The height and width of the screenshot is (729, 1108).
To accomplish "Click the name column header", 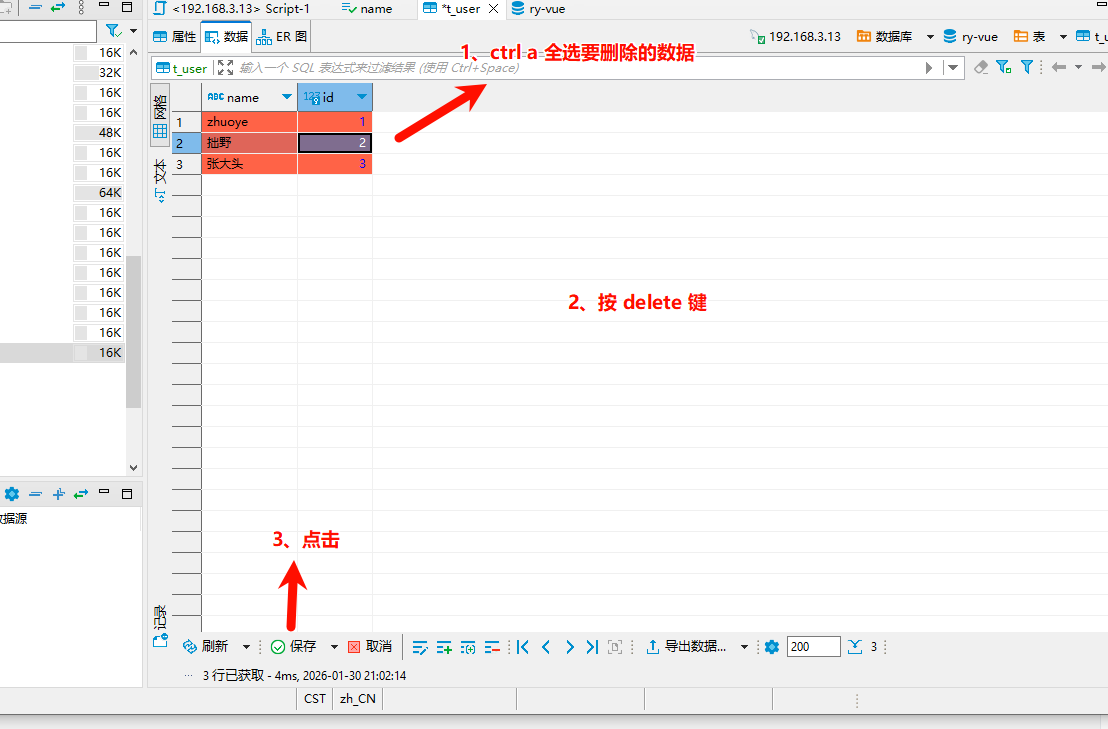I will [249, 97].
